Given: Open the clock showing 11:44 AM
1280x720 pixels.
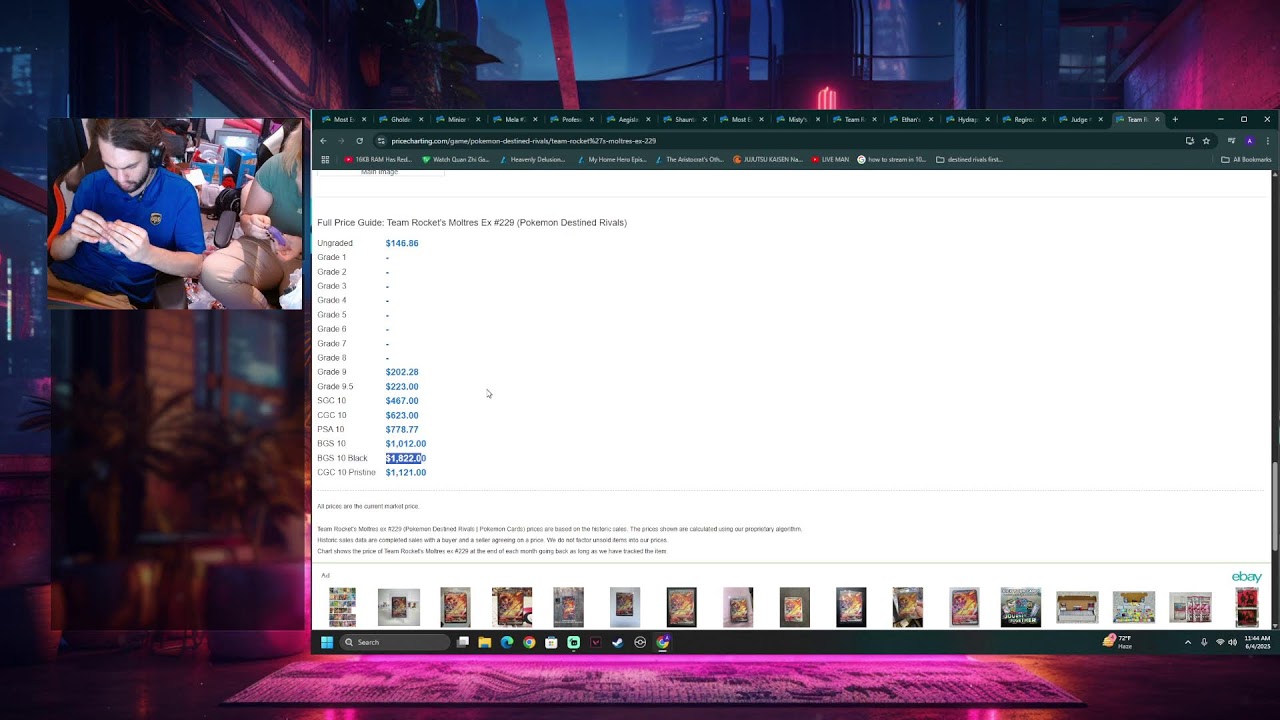Looking at the screenshot, I should [x=1257, y=642].
